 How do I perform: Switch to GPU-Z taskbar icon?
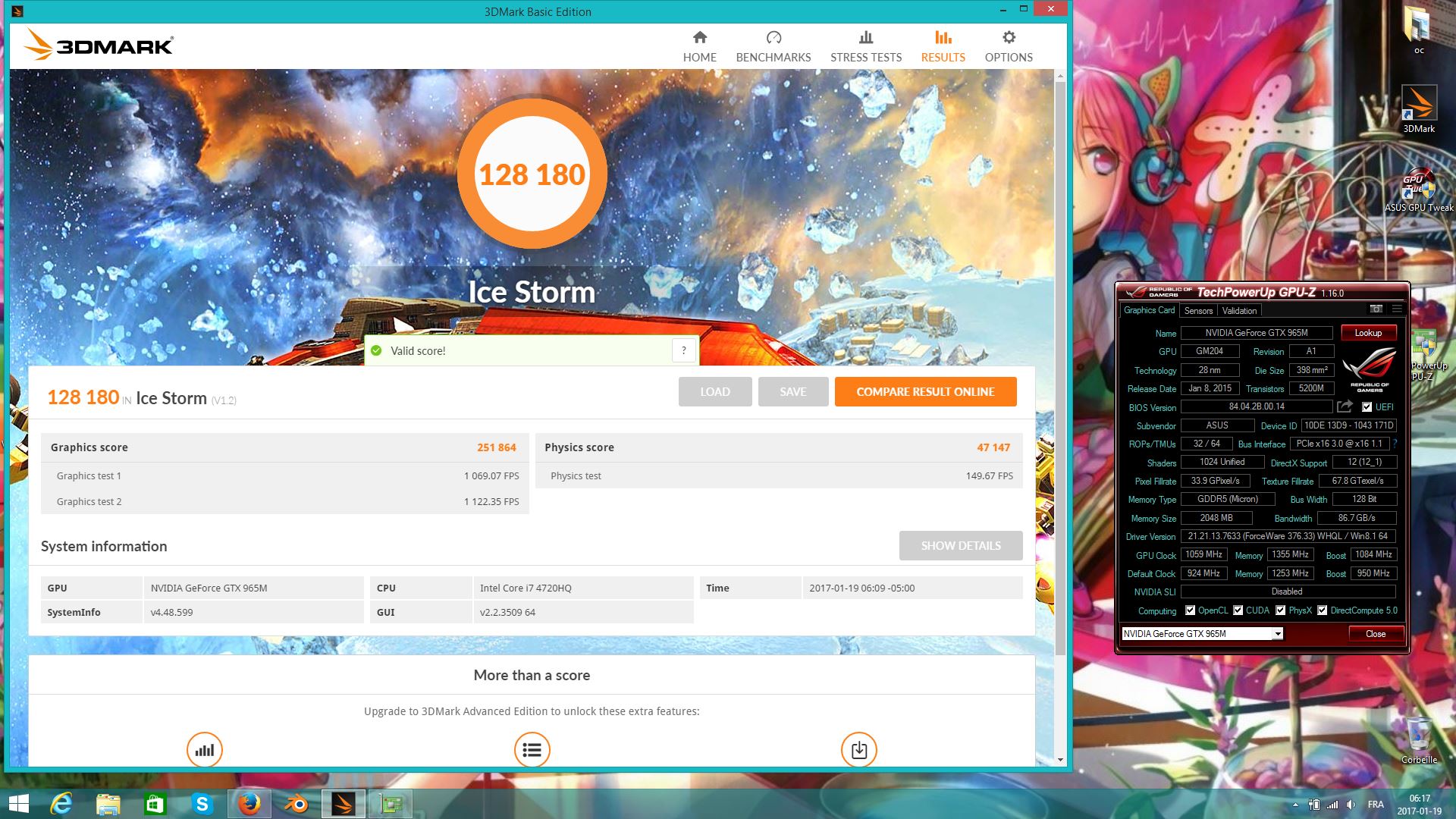pyautogui.click(x=391, y=804)
